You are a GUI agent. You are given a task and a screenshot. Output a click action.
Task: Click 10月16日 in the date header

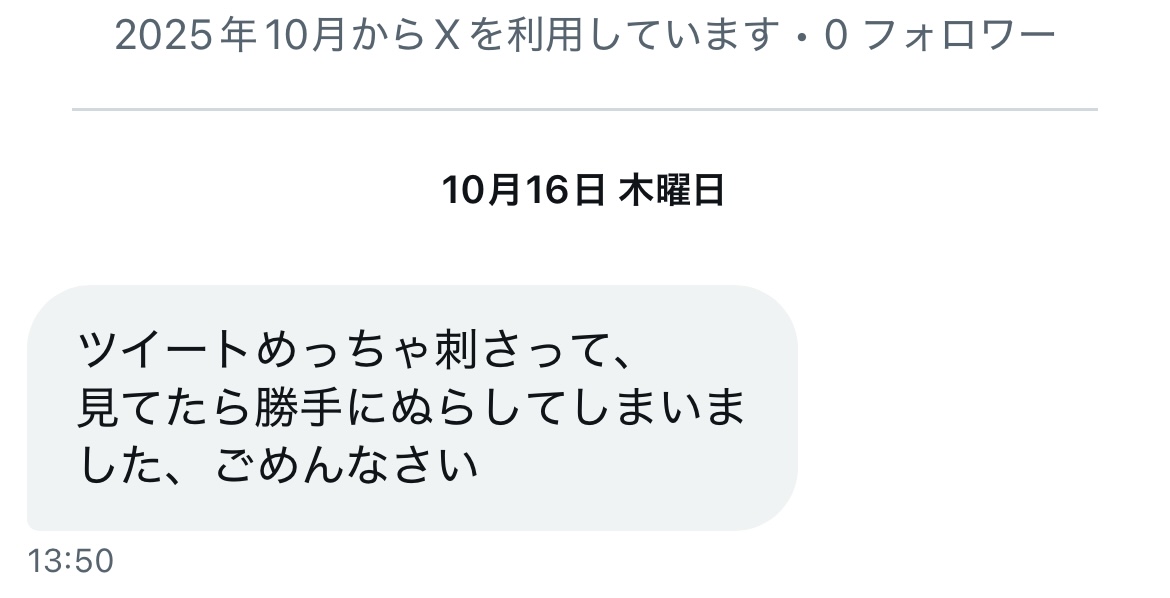click(x=524, y=190)
